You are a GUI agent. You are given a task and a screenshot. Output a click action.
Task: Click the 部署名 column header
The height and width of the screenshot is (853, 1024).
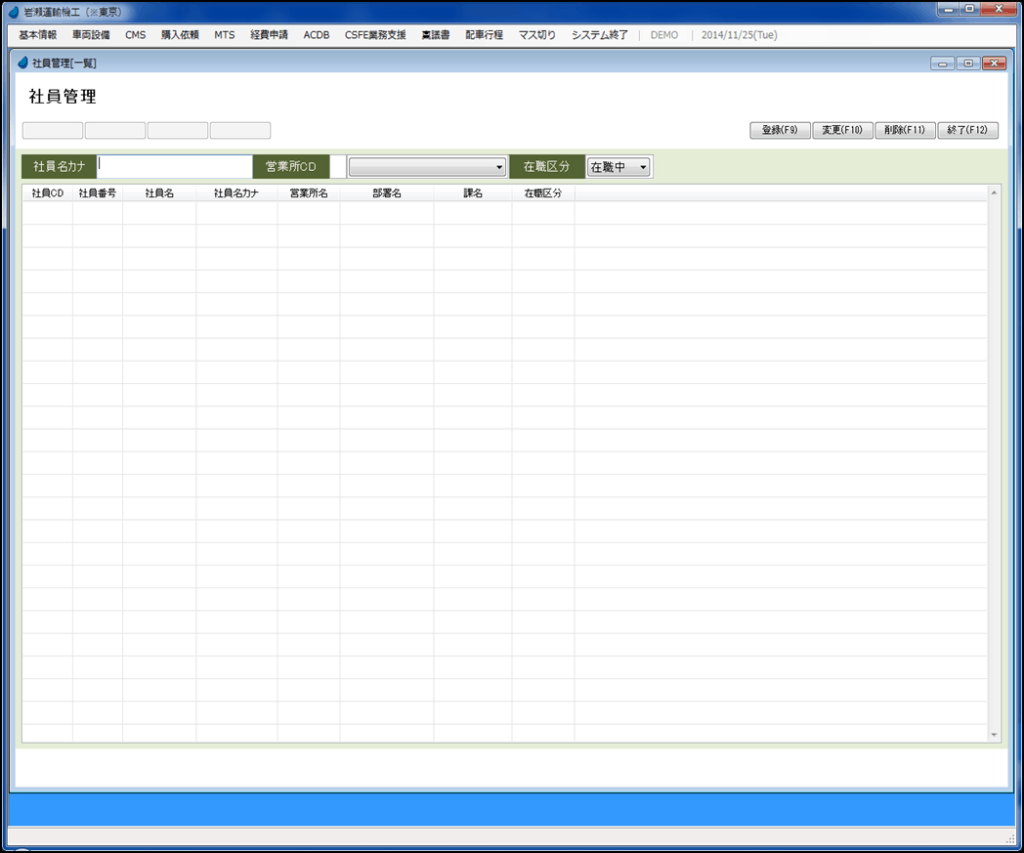click(386, 194)
